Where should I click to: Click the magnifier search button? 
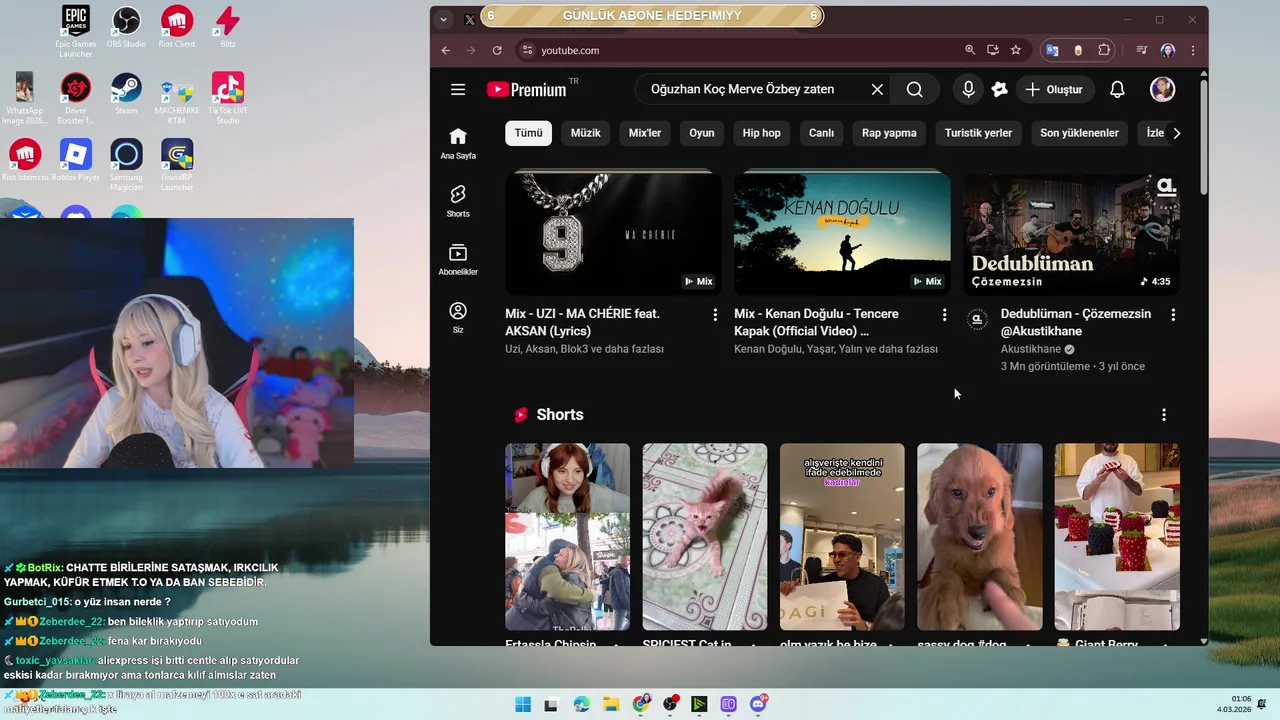914,89
